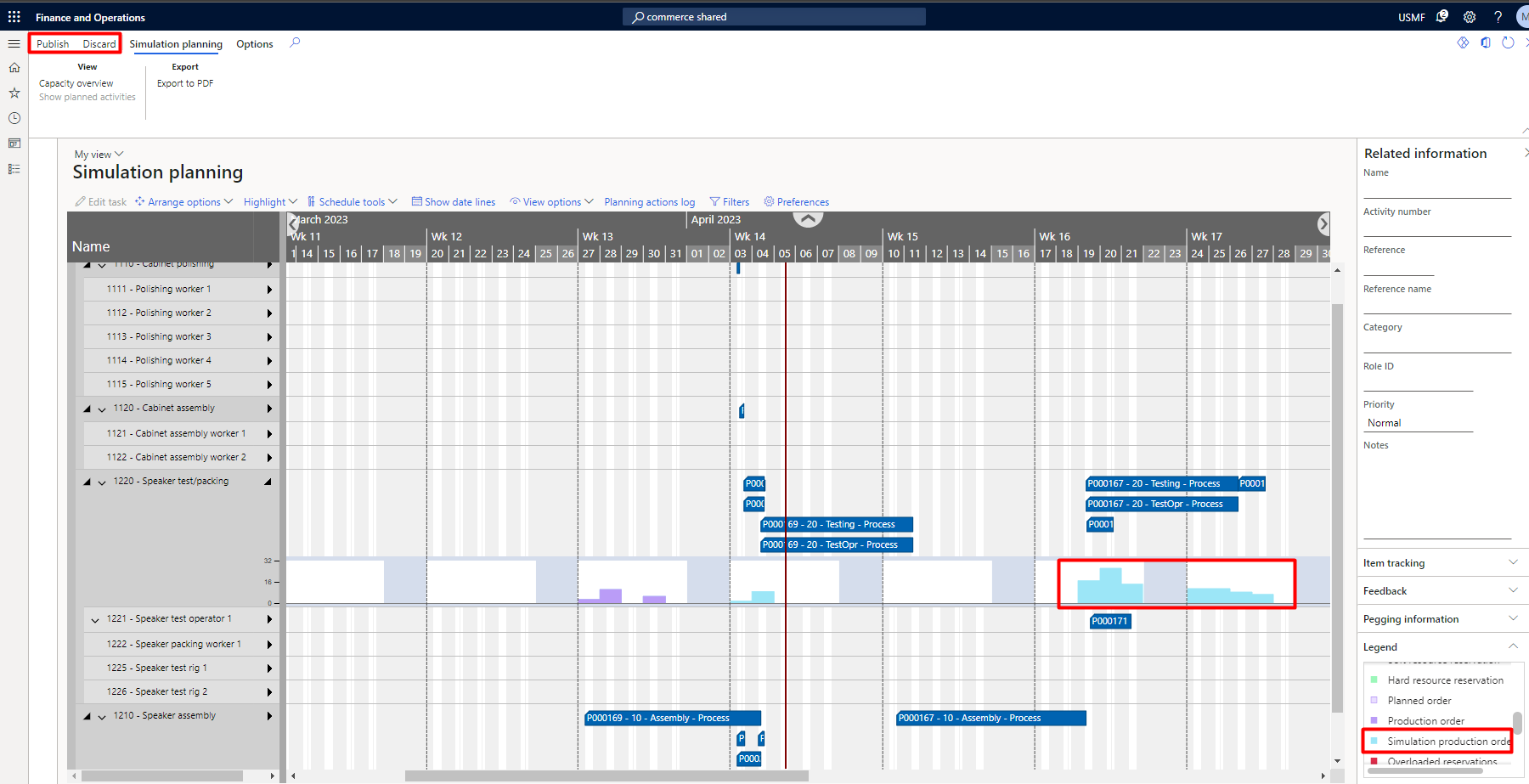Select 1122 - Cabinet assembly worker 2 row
Screen dimensions: 1529x784
point(180,457)
